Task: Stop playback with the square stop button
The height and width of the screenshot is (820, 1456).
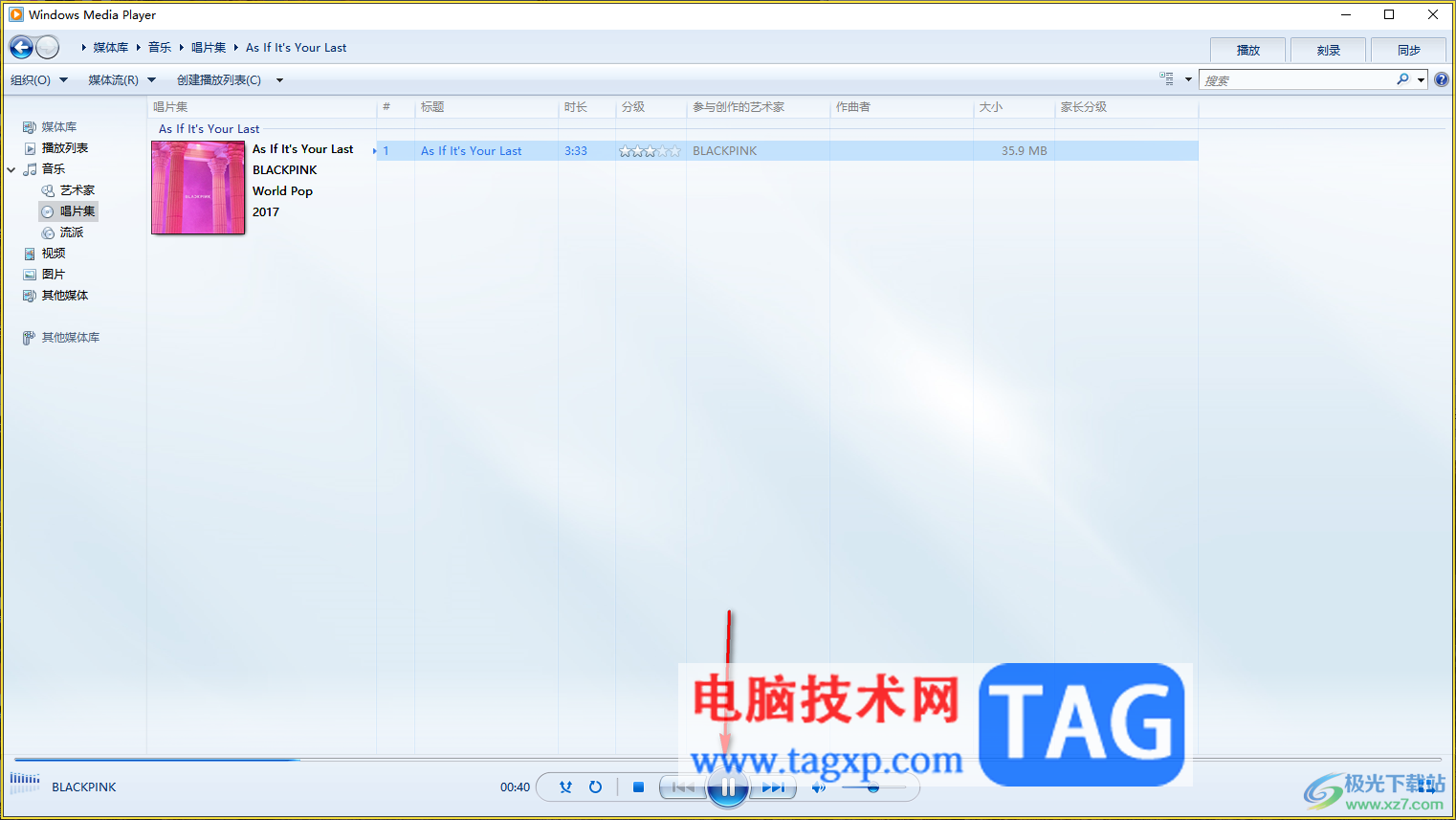Action: (638, 787)
